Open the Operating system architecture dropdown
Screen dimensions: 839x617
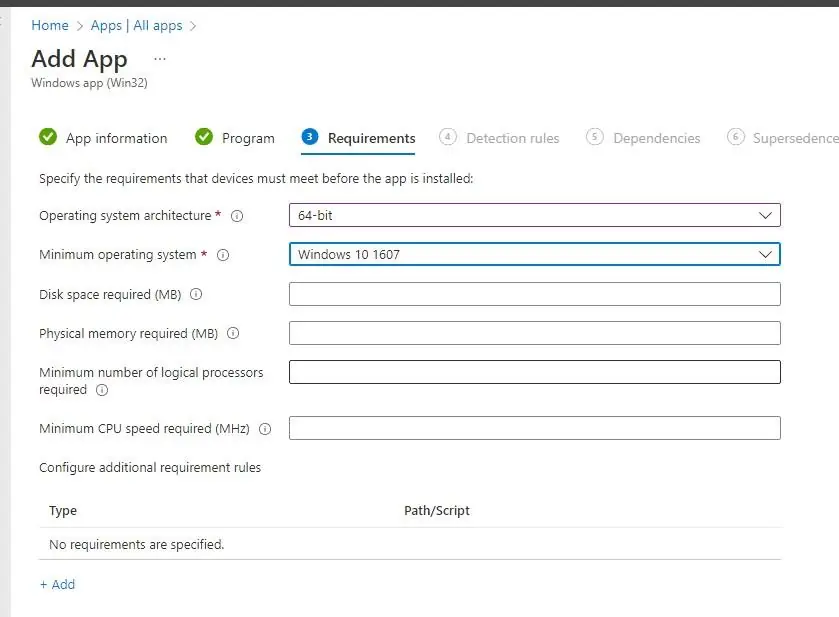pos(535,215)
